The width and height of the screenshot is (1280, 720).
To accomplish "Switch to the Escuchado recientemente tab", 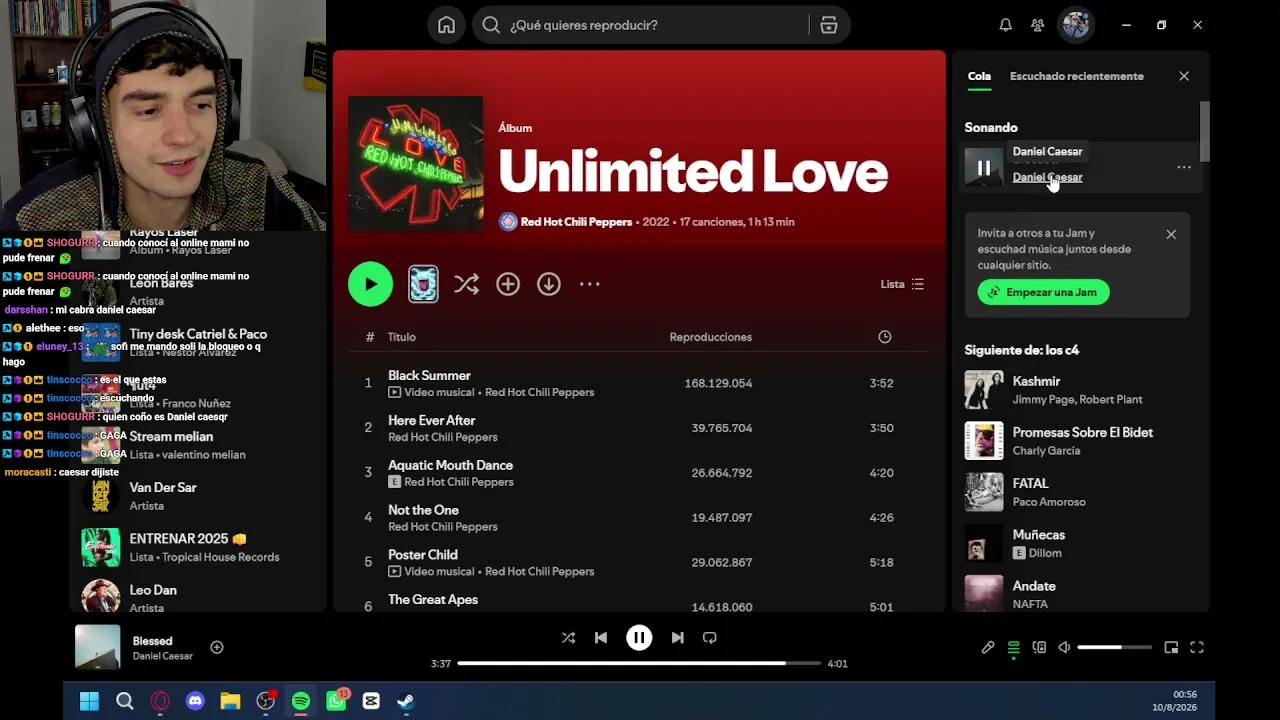I will pos(1076,76).
